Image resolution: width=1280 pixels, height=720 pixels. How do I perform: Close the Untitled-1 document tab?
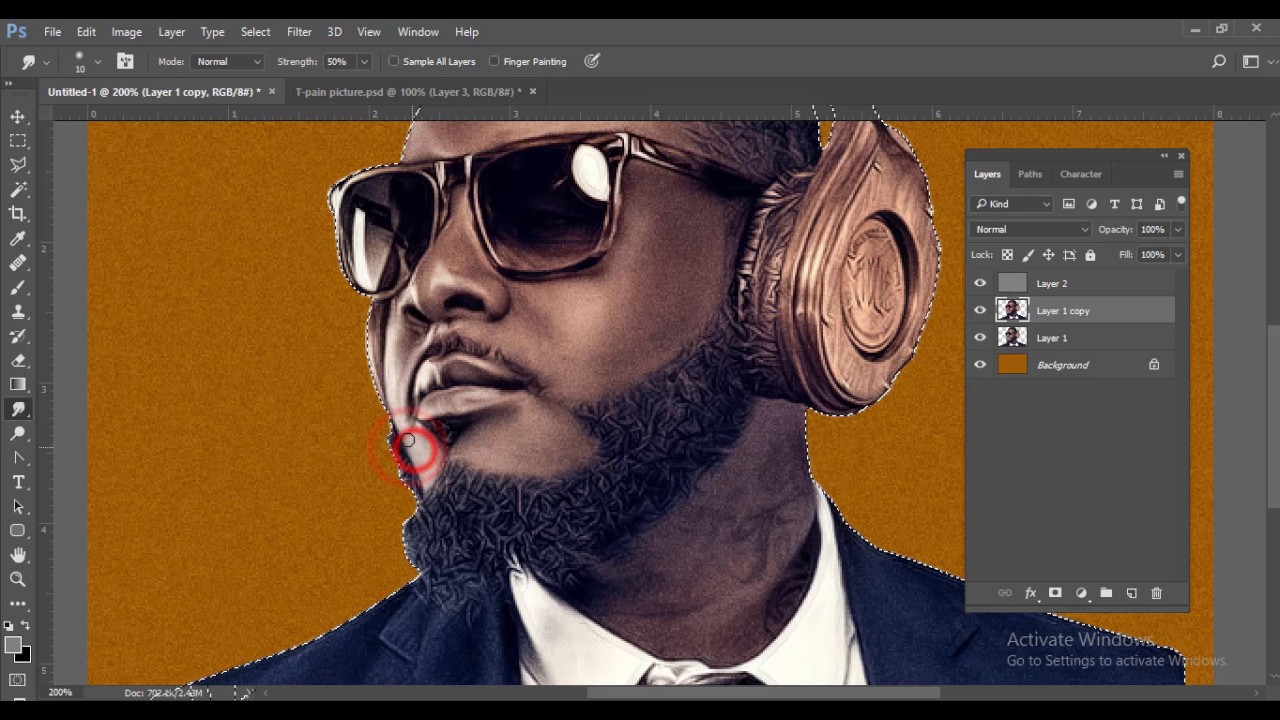[271, 92]
